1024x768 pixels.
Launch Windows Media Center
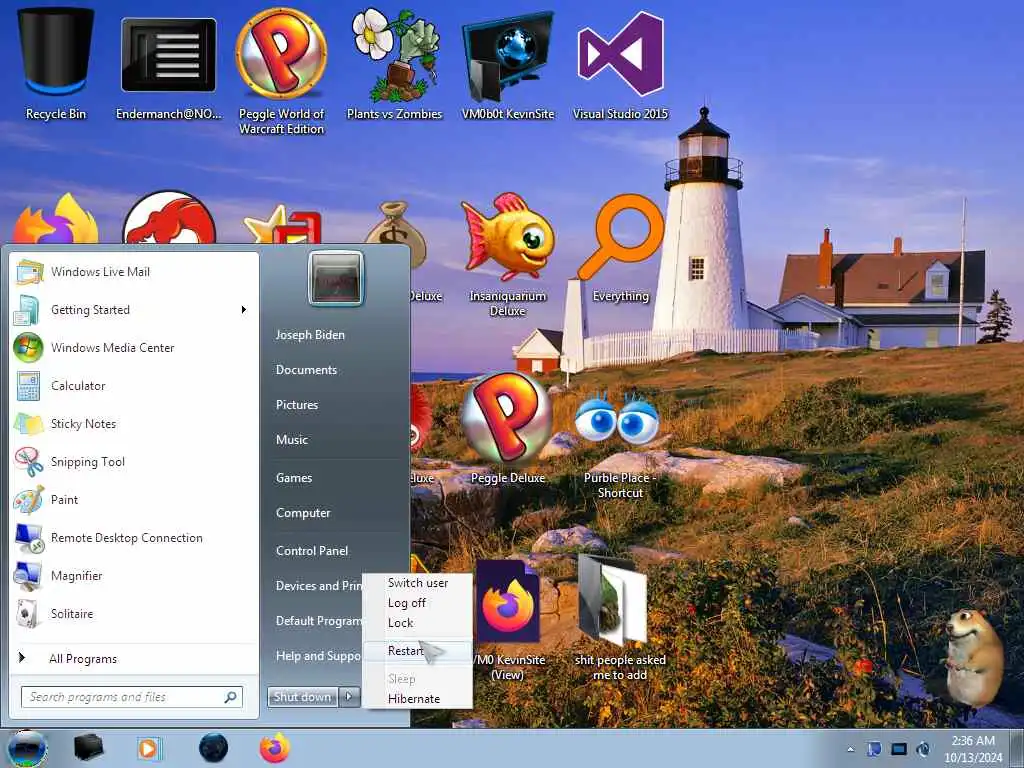point(134,347)
